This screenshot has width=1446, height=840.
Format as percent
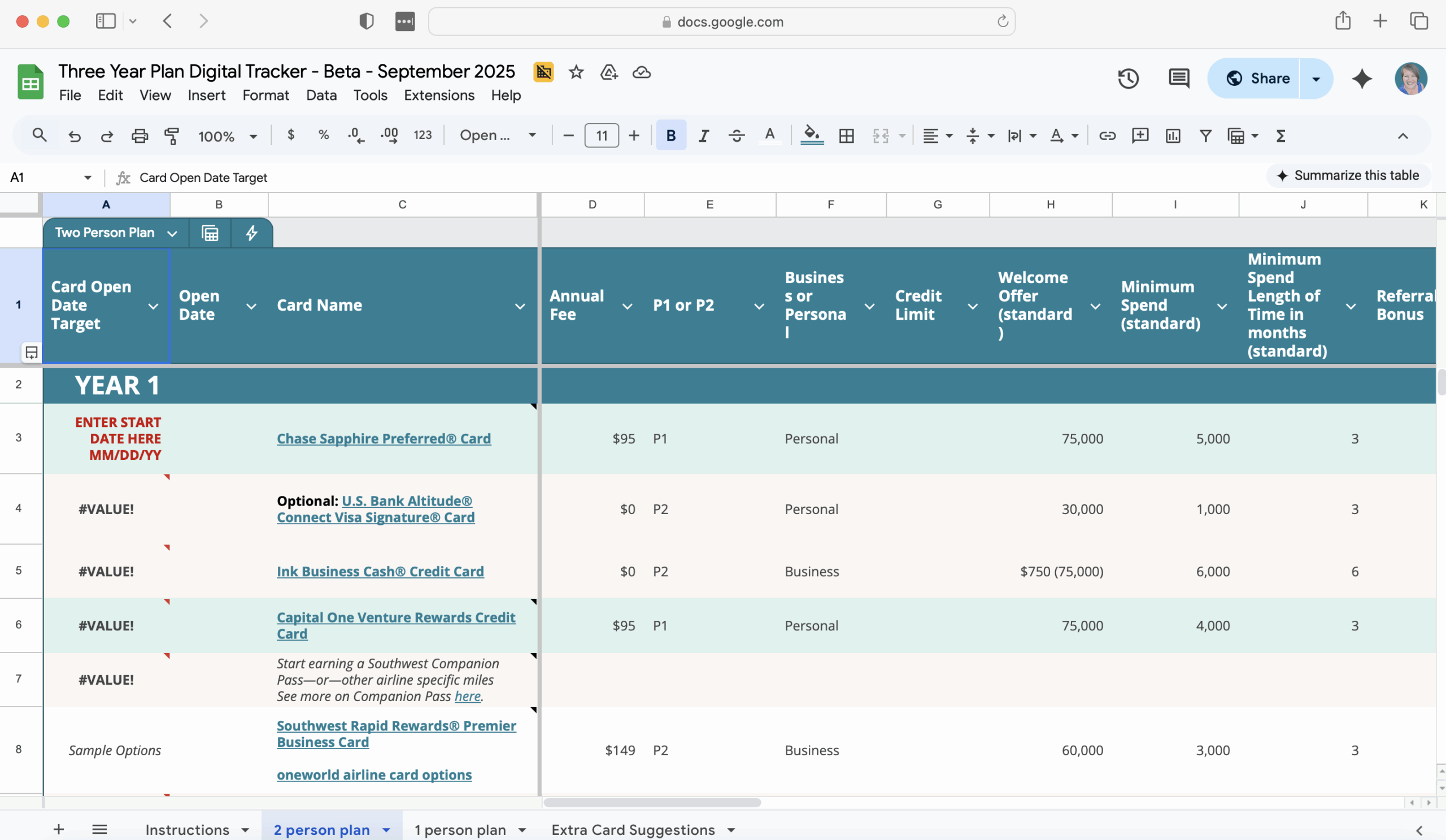tap(324, 136)
